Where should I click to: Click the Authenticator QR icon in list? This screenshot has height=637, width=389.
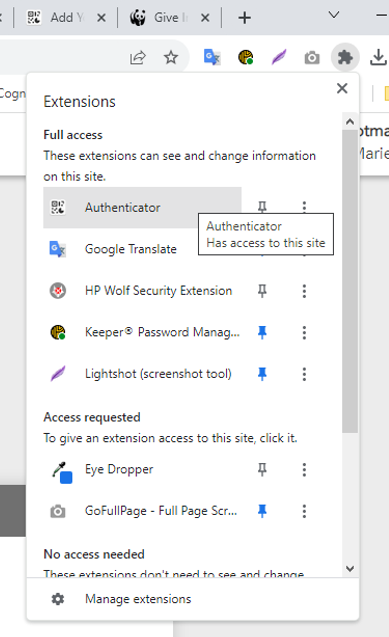point(58,207)
